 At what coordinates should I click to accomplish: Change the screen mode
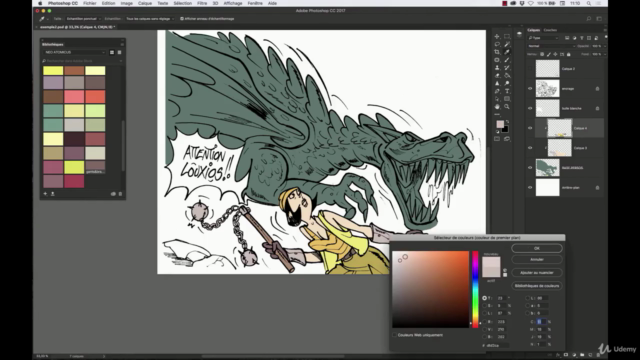pyautogui.click(x=507, y=139)
